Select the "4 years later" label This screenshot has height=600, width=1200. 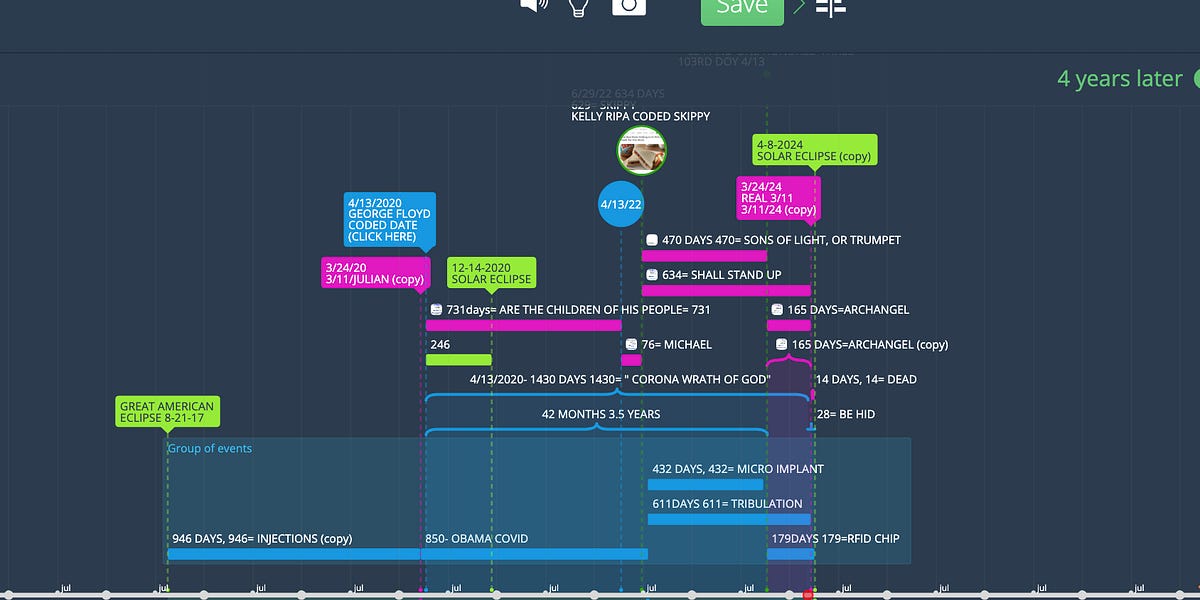coord(1120,78)
